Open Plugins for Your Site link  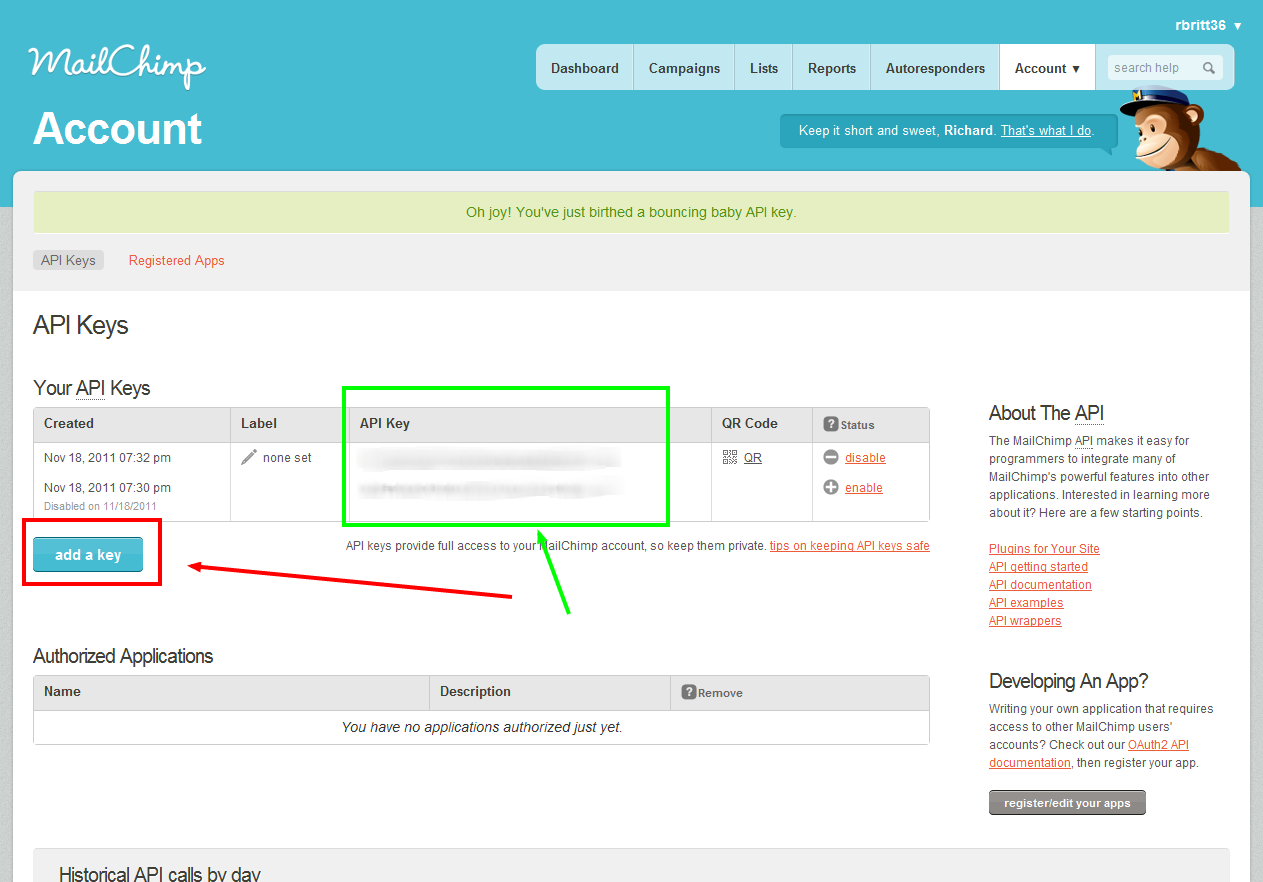[x=1044, y=548]
